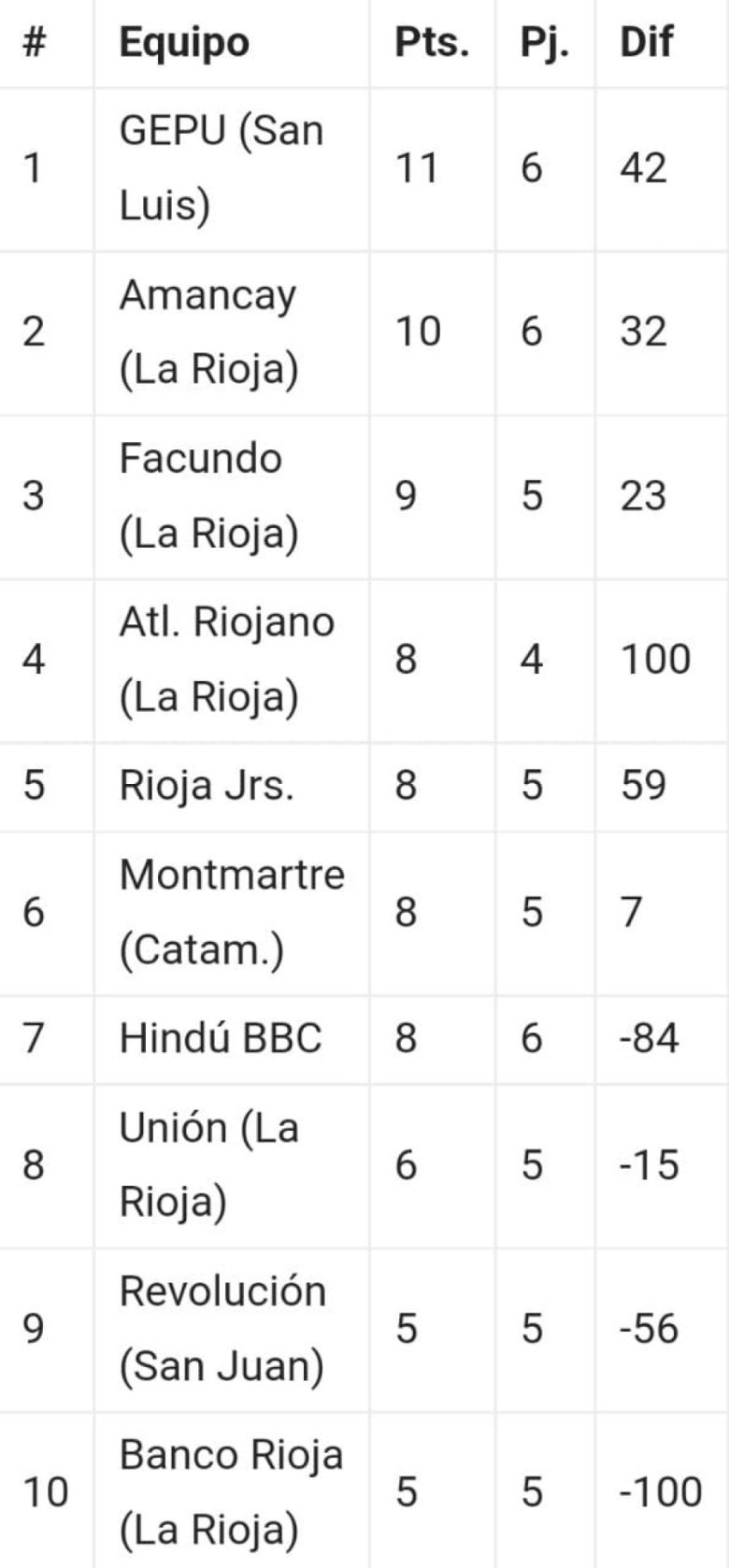Image resolution: width=729 pixels, height=1568 pixels.
Task: Select Atl. Riojano (La Rioja) team name
Action: (x=226, y=660)
